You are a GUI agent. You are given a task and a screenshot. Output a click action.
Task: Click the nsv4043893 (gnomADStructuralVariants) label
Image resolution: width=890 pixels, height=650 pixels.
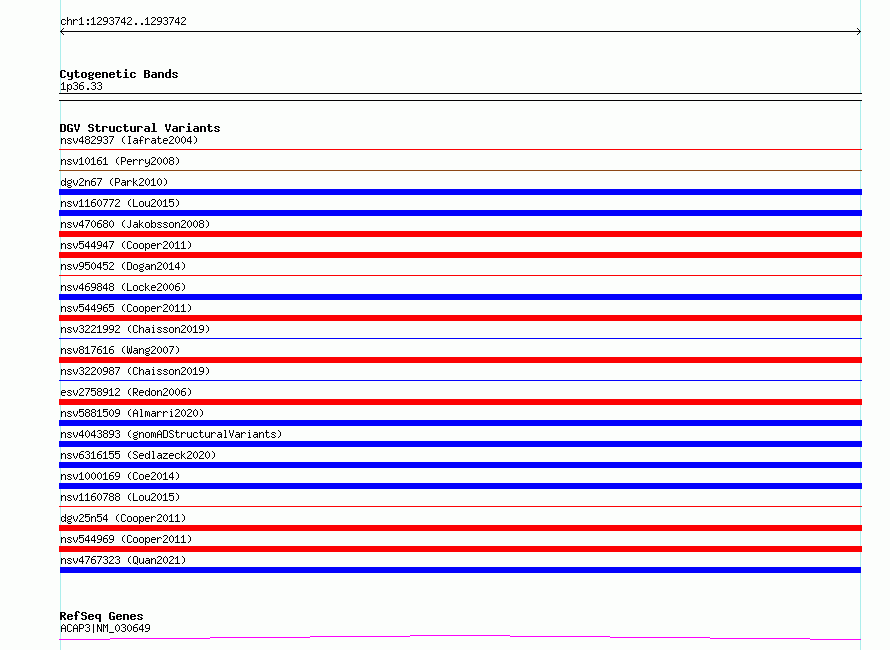pyautogui.click(x=171, y=434)
